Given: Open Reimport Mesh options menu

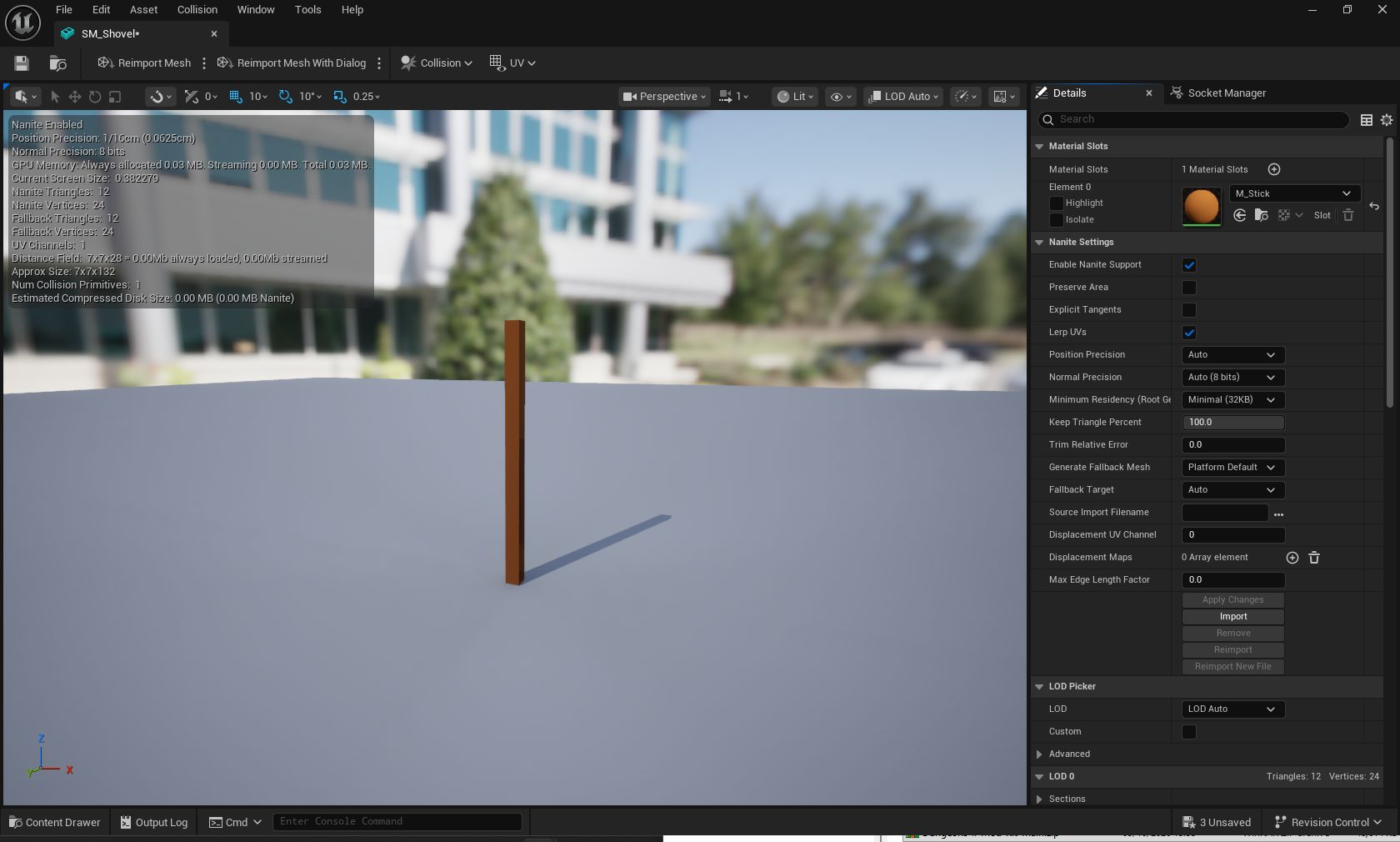Looking at the screenshot, I should 204,63.
